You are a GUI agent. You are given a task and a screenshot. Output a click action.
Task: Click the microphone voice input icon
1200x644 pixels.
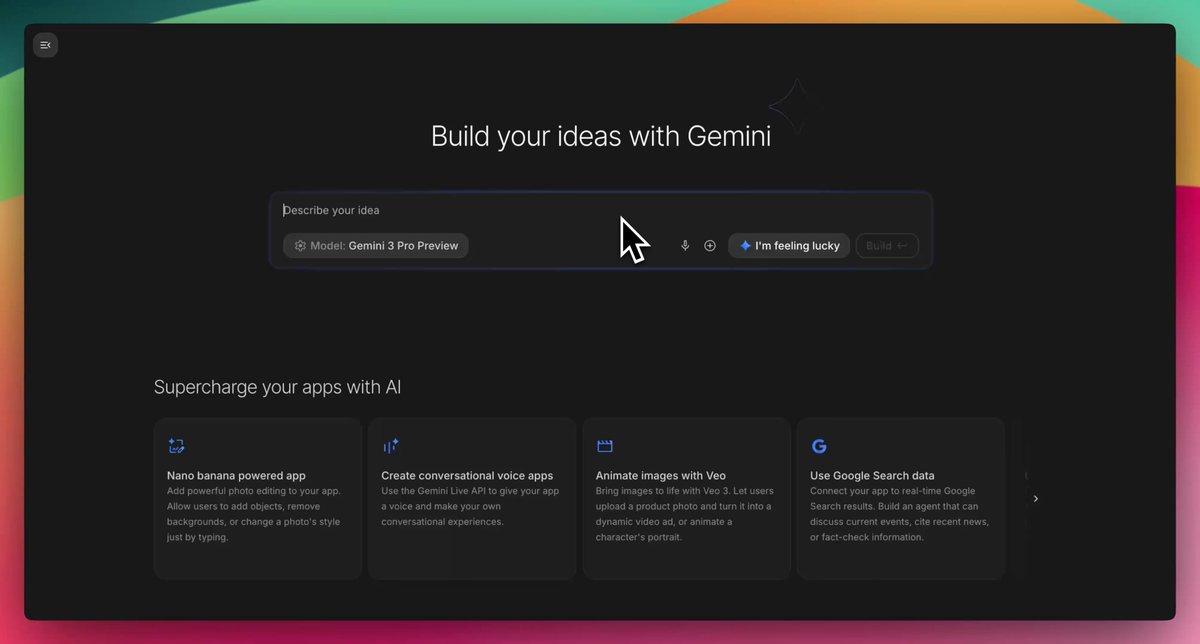(685, 246)
